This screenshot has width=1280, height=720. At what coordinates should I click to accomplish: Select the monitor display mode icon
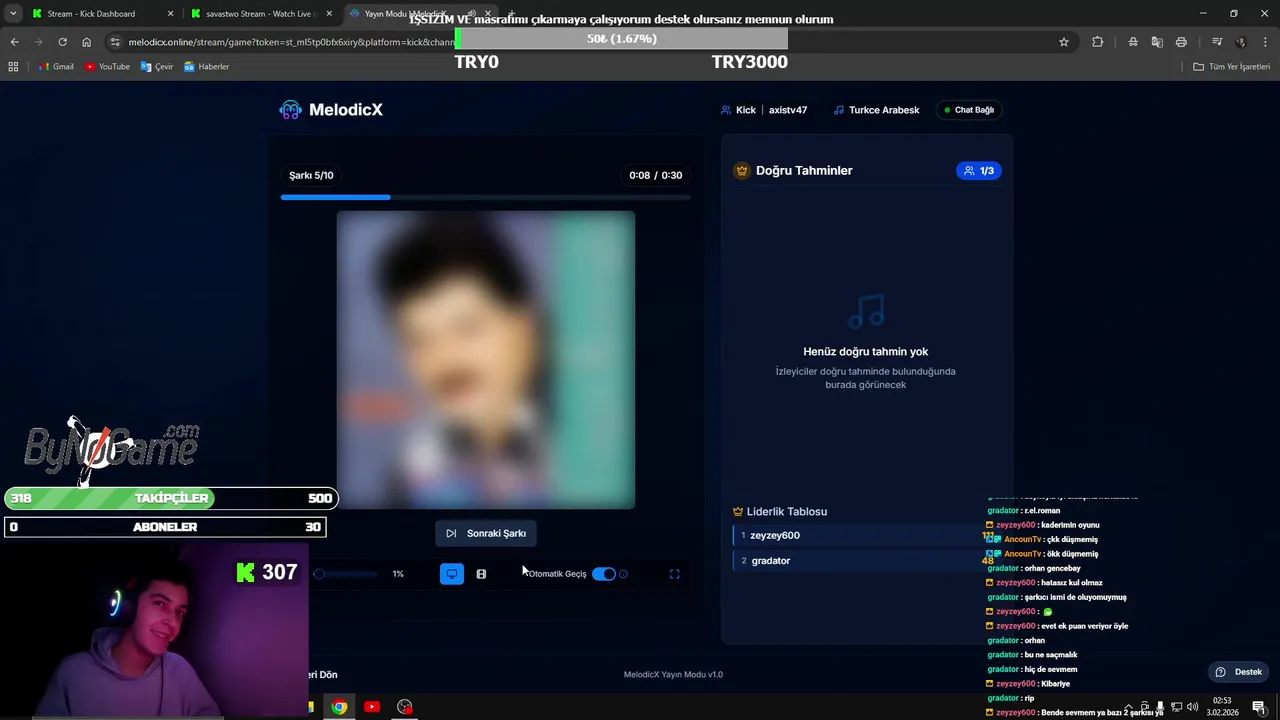(x=452, y=574)
